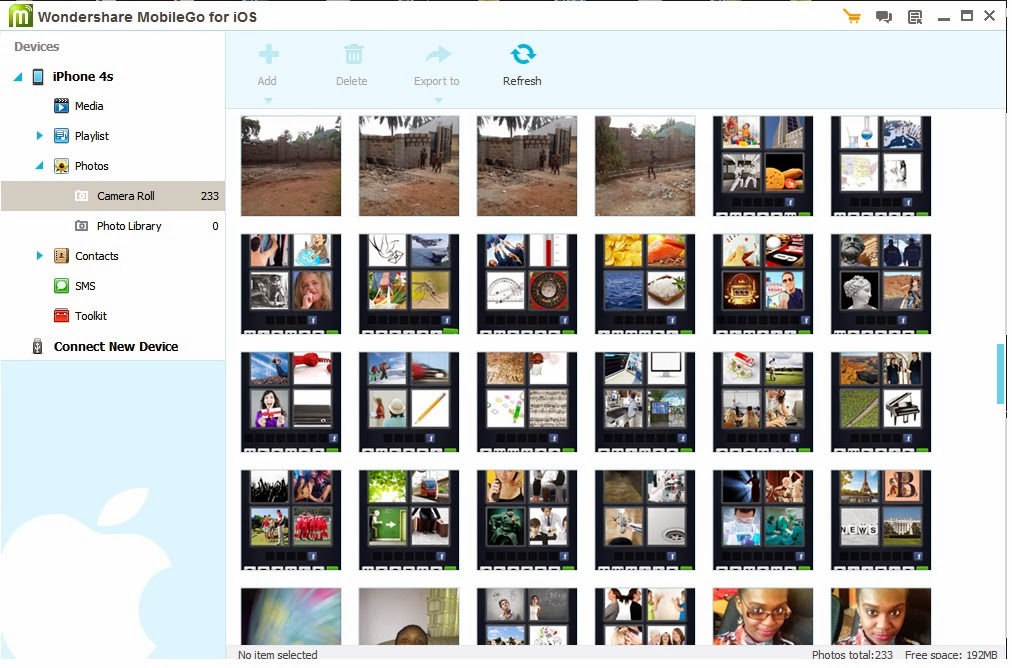Open the Add dropdown arrow
The width and height of the screenshot is (1012, 668).
(268, 100)
